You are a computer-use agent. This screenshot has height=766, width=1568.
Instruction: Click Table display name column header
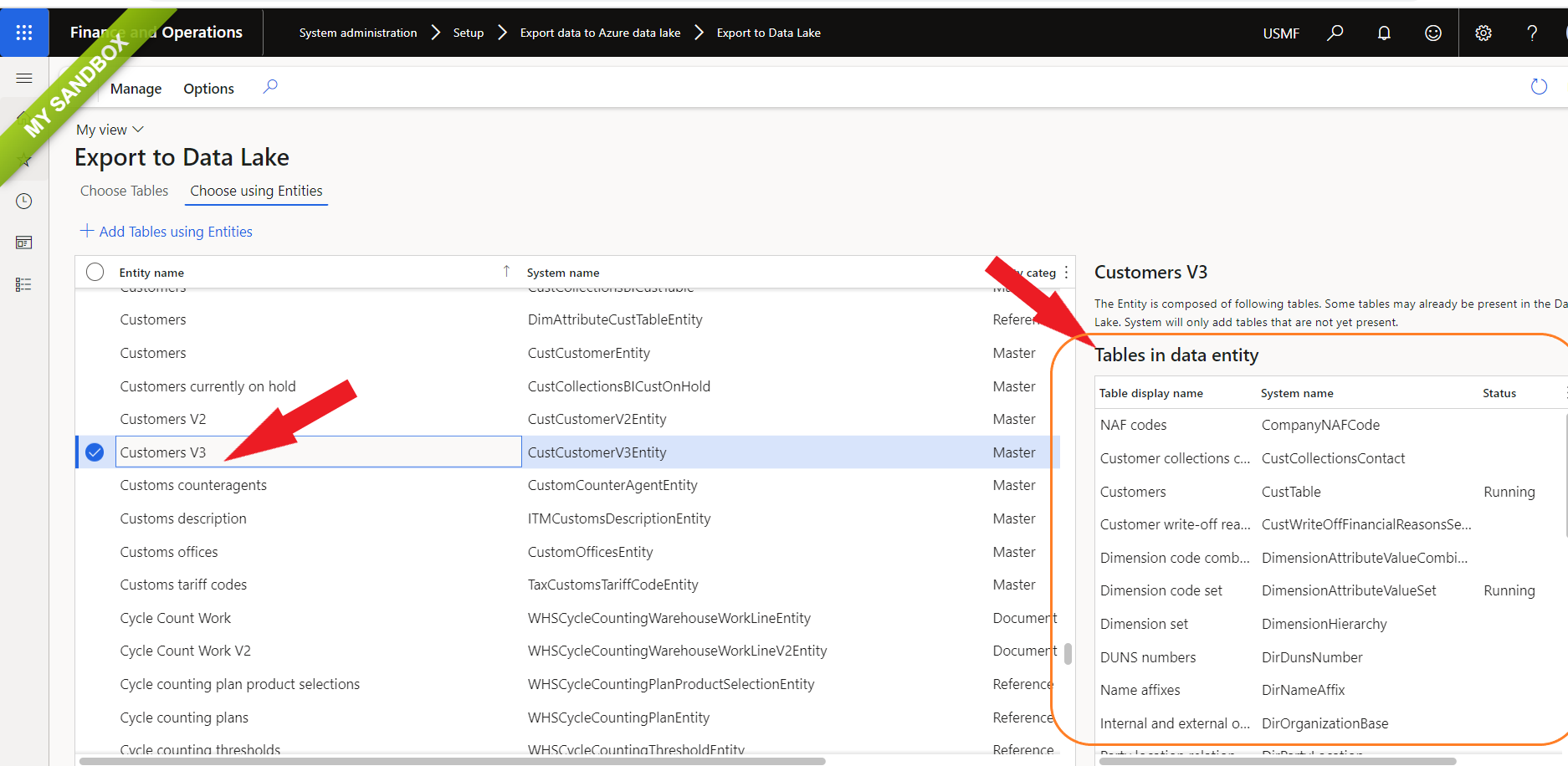click(x=1150, y=393)
